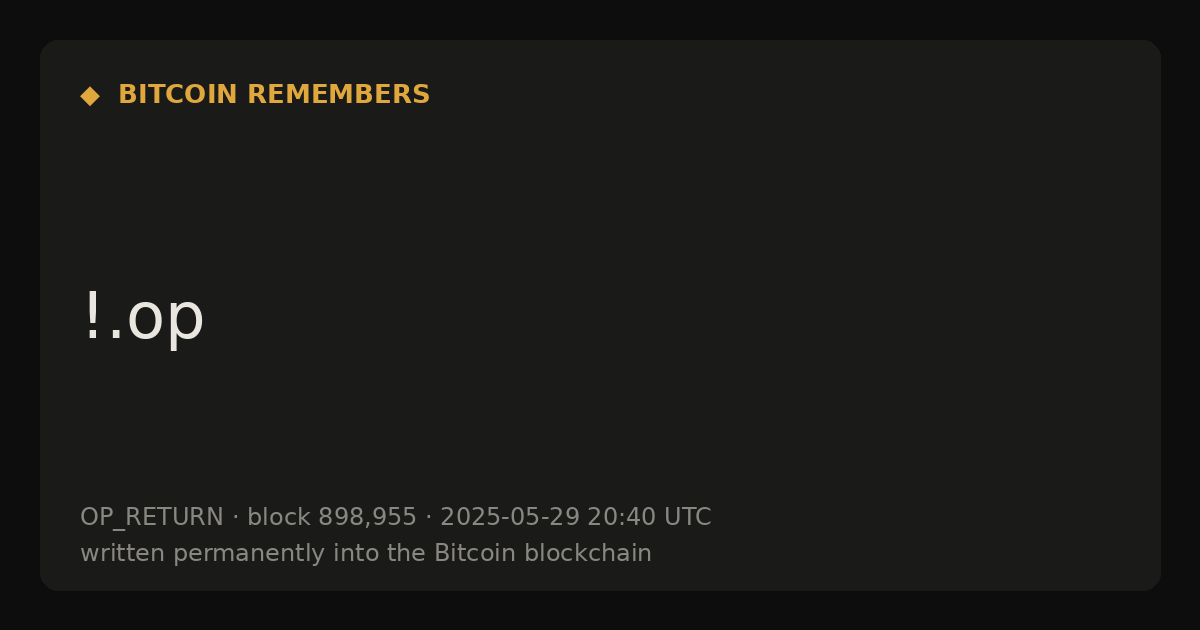This screenshot has height=630, width=1200.
Task: Open block number 898,955
Action: (367, 518)
